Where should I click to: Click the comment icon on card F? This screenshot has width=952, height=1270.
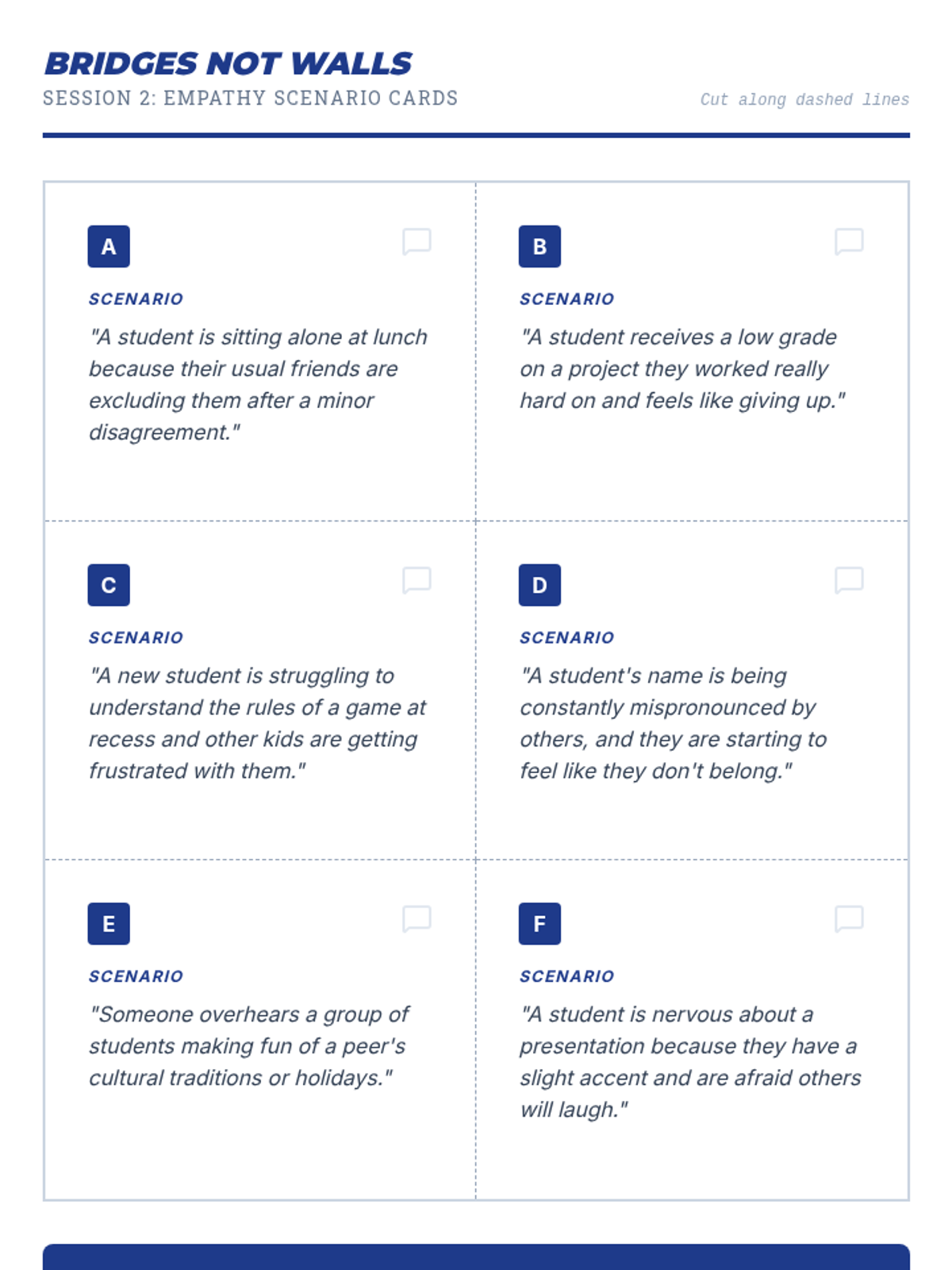click(849, 918)
